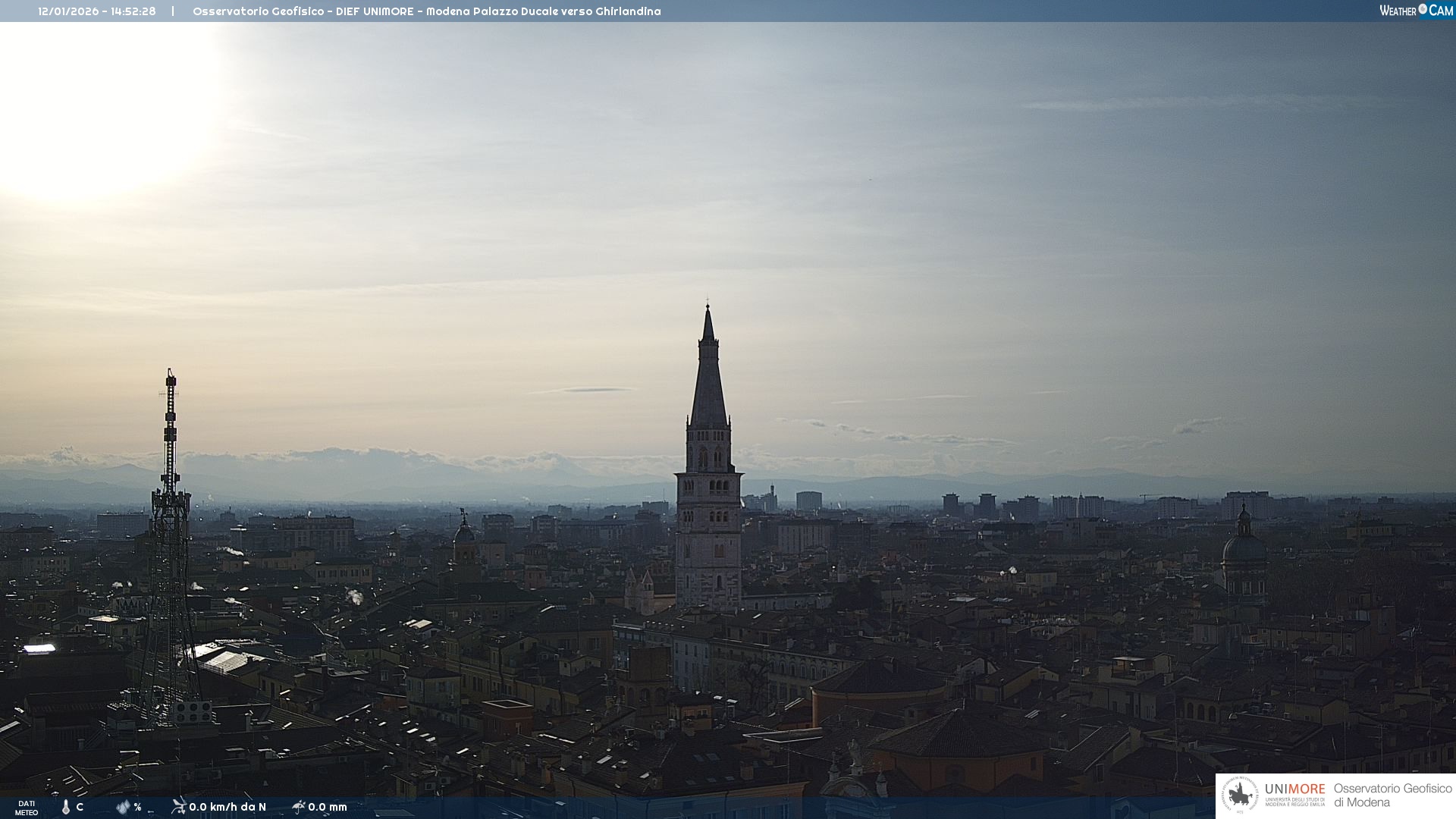Image resolution: width=1456 pixels, height=819 pixels.
Task: Click the rain umbrella precipitation icon
Action: [x=298, y=807]
